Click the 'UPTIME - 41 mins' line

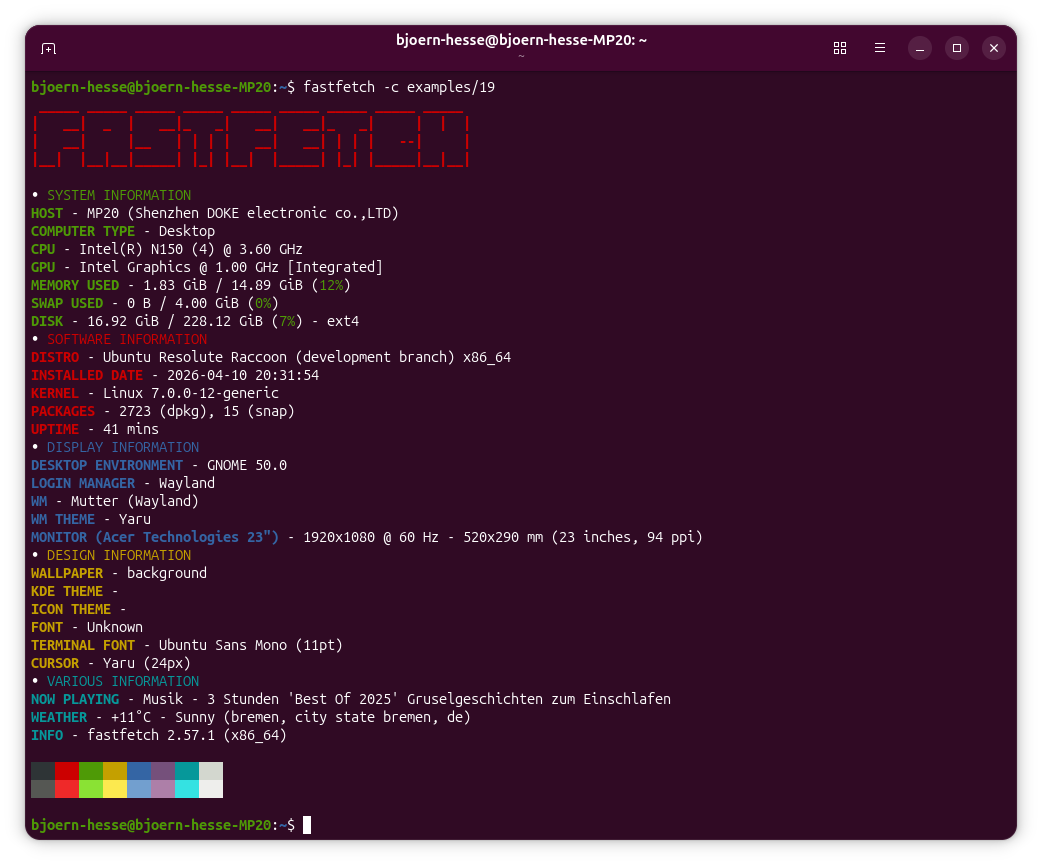(95, 429)
